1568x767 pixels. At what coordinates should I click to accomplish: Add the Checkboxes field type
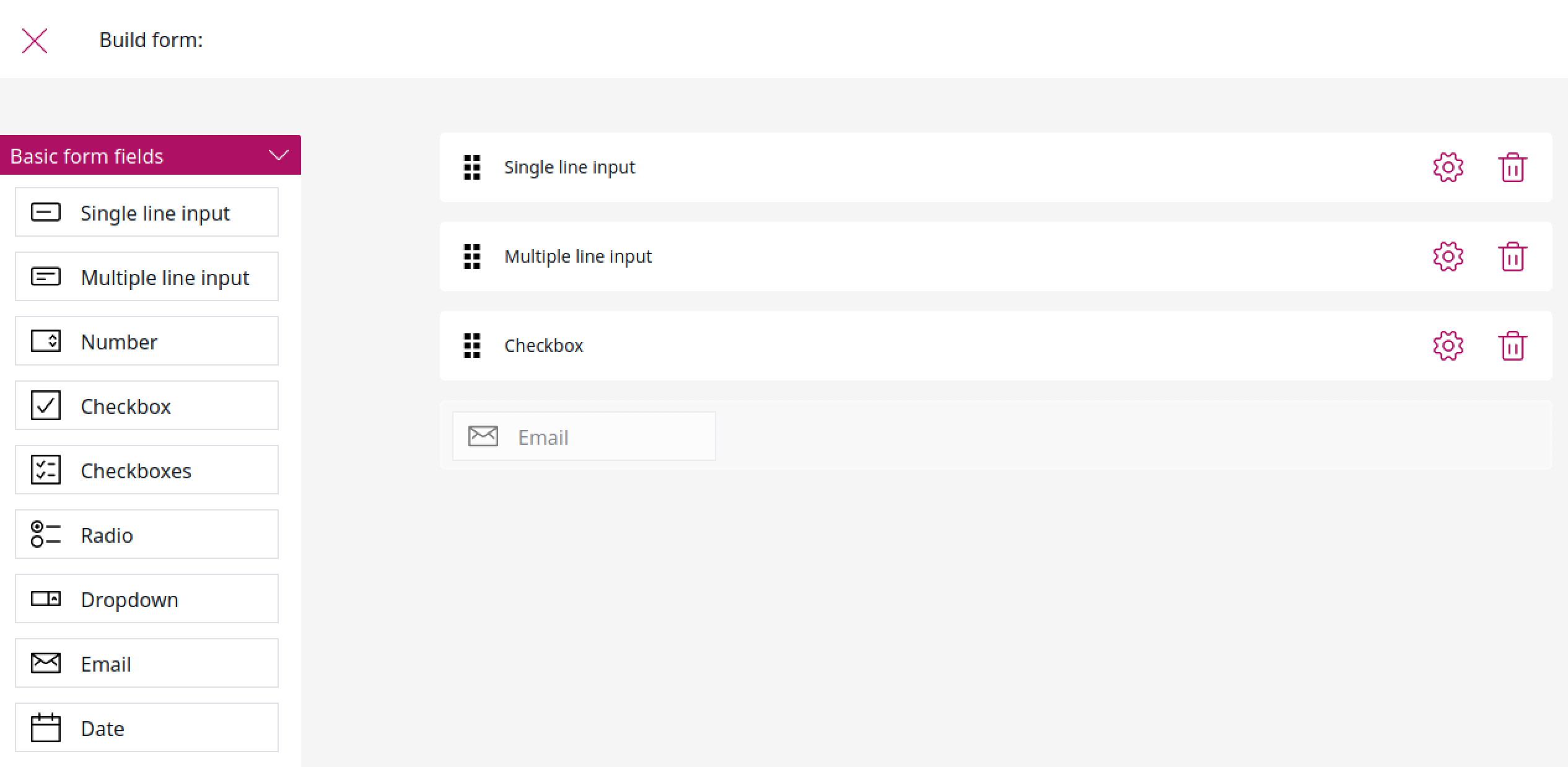[147, 470]
